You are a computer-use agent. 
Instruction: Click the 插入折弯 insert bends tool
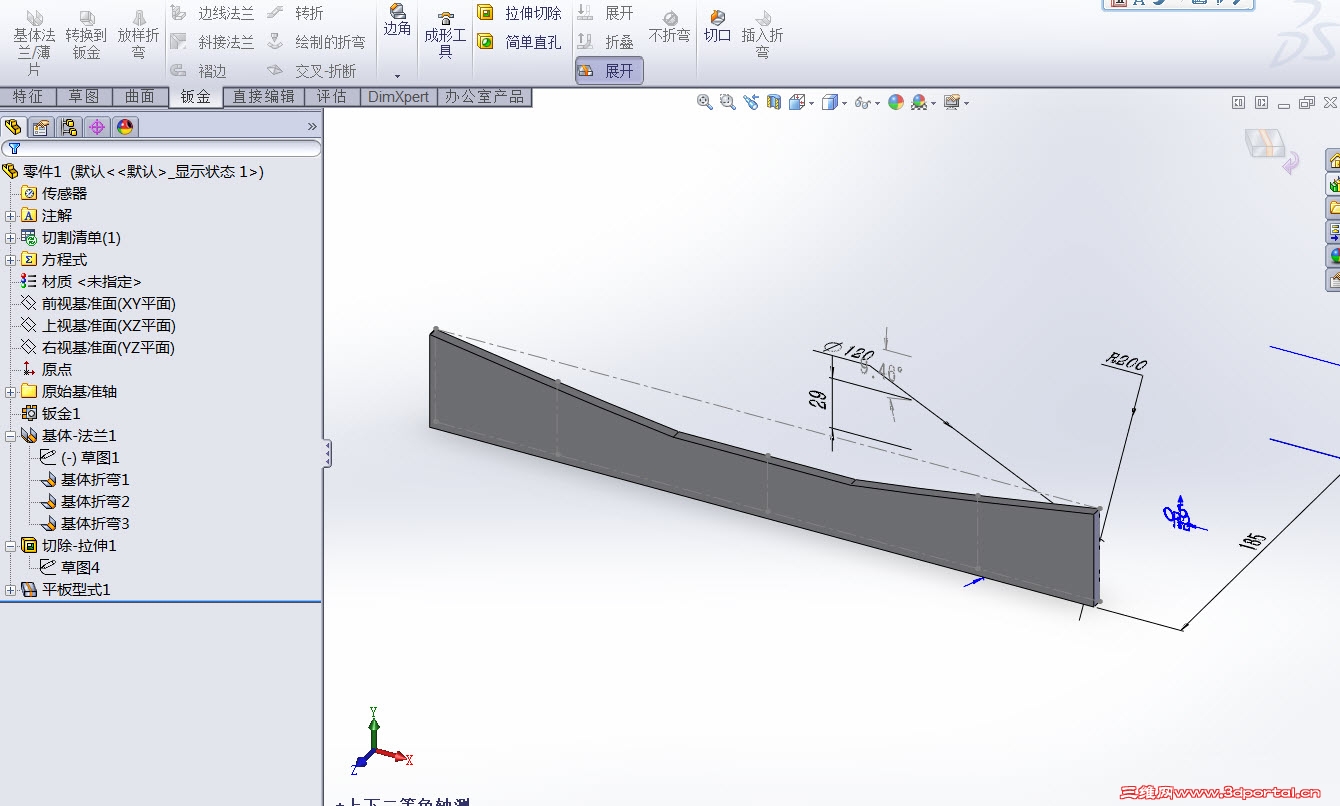point(762,35)
